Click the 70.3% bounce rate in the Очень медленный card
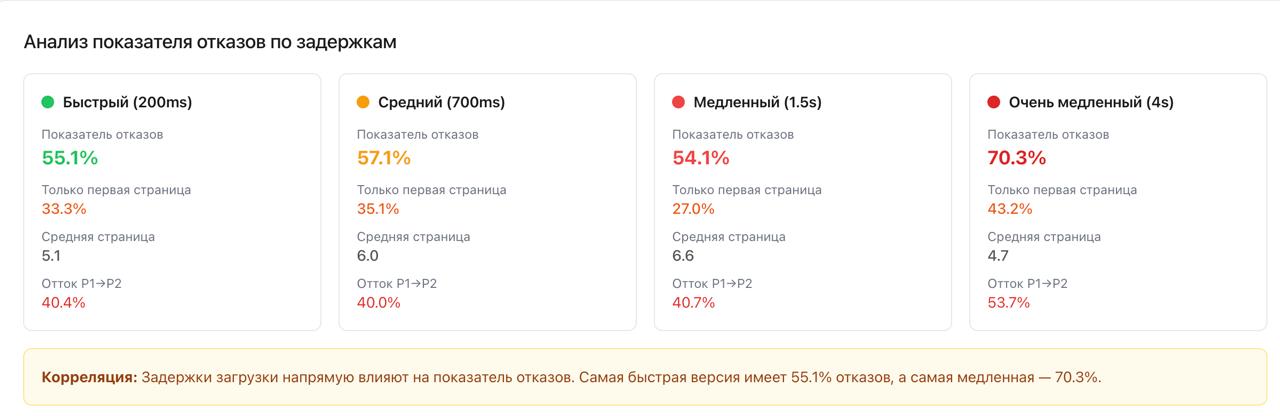 pos(1017,158)
